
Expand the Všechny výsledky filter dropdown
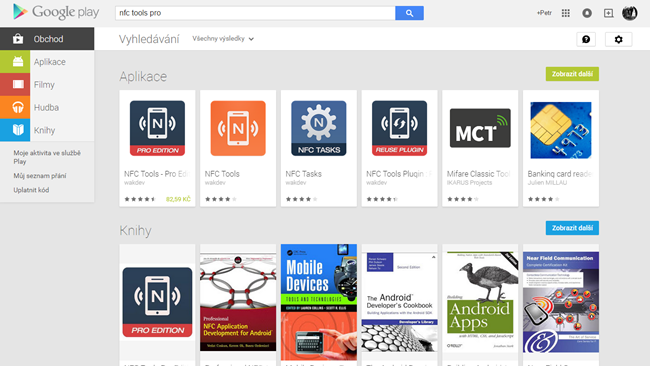click(223, 39)
